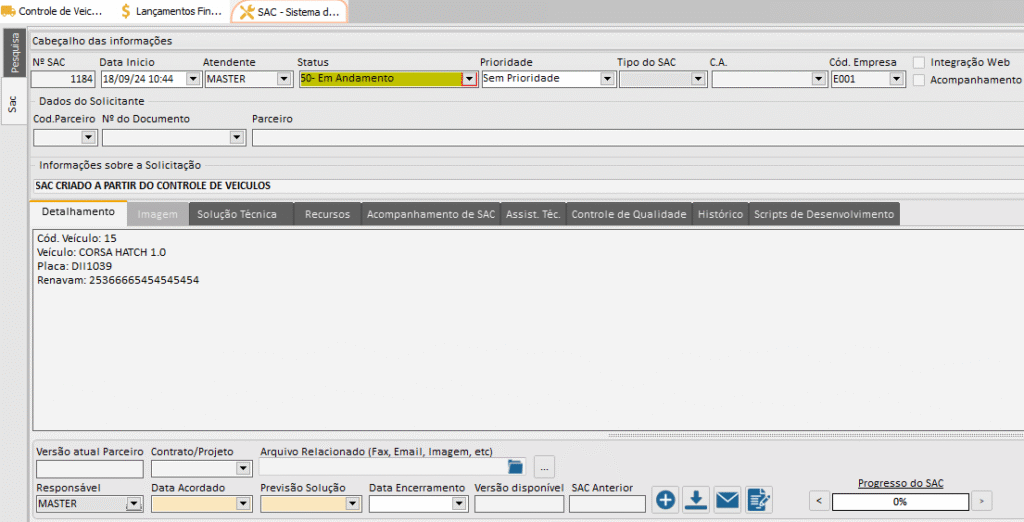Open the Contrato/Projeto dropdown
The height and width of the screenshot is (522, 1024).
click(243, 468)
